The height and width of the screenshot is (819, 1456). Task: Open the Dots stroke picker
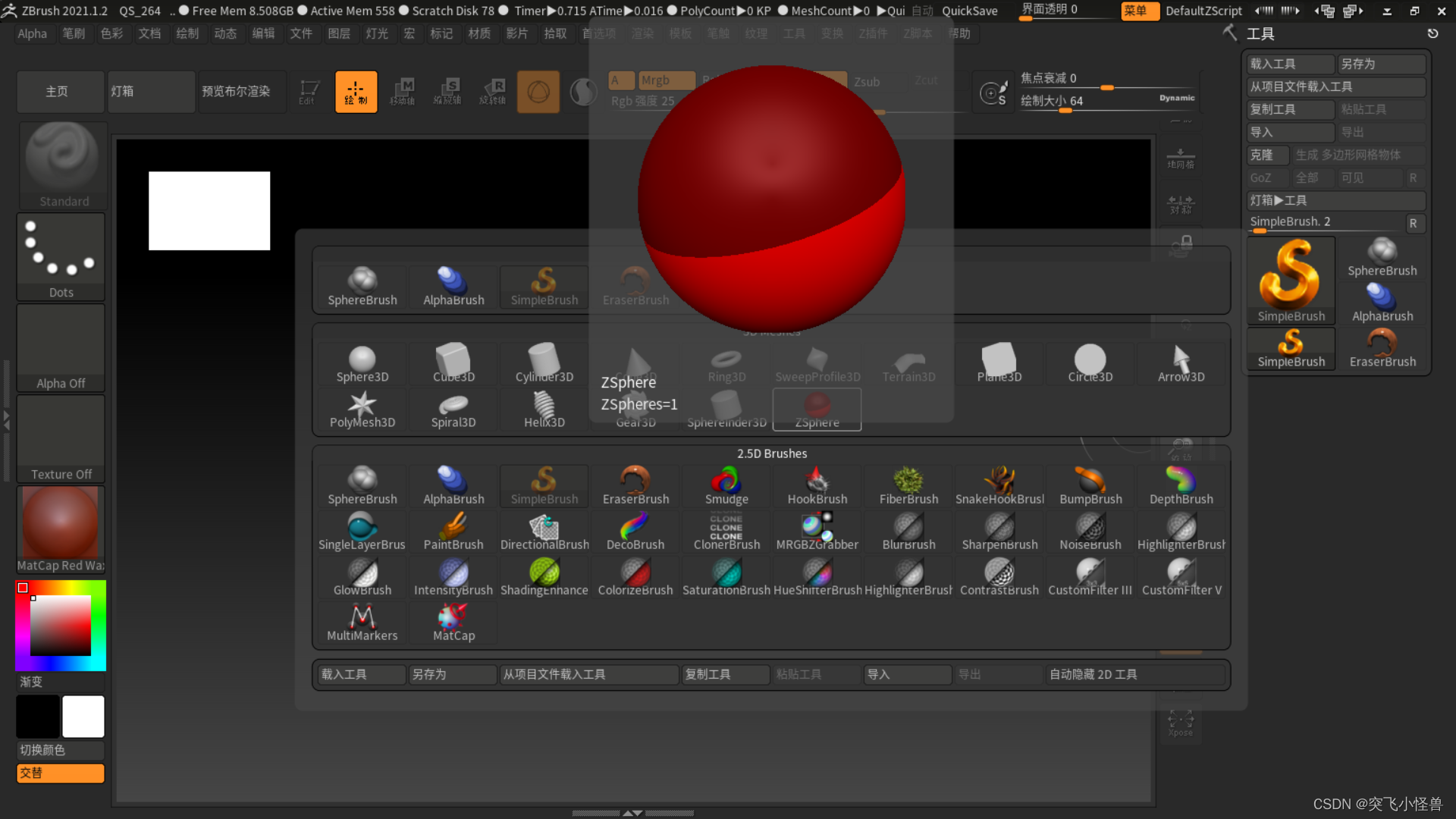point(61,257)
